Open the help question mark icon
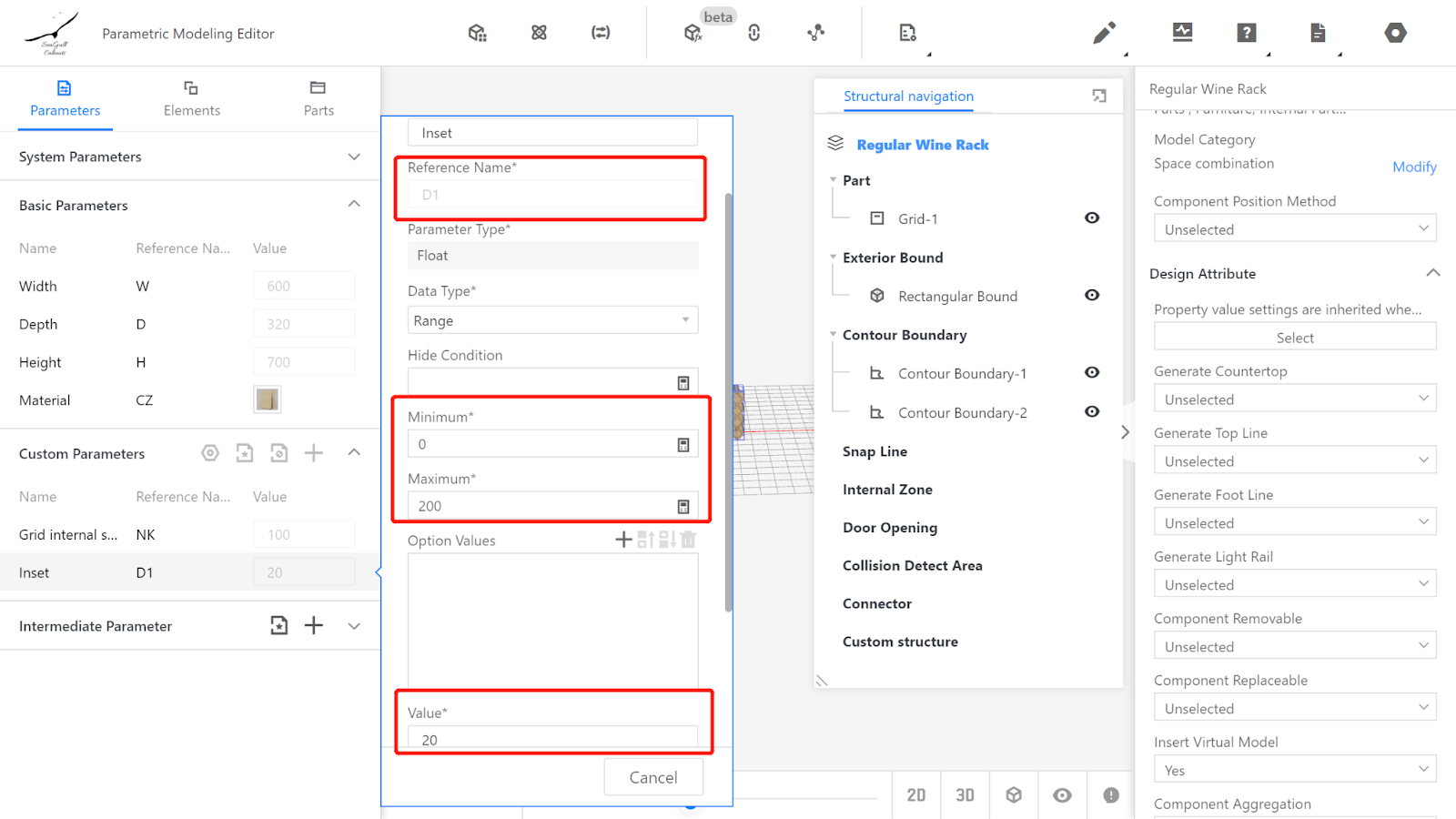 pyautogui.click(x=1247, y=34)
